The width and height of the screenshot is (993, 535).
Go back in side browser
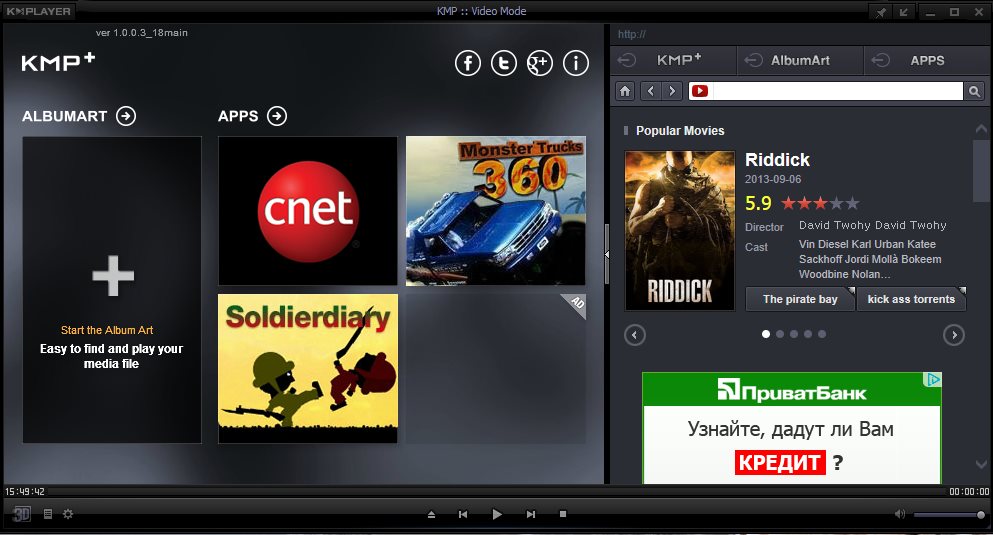tap(650, 91)
